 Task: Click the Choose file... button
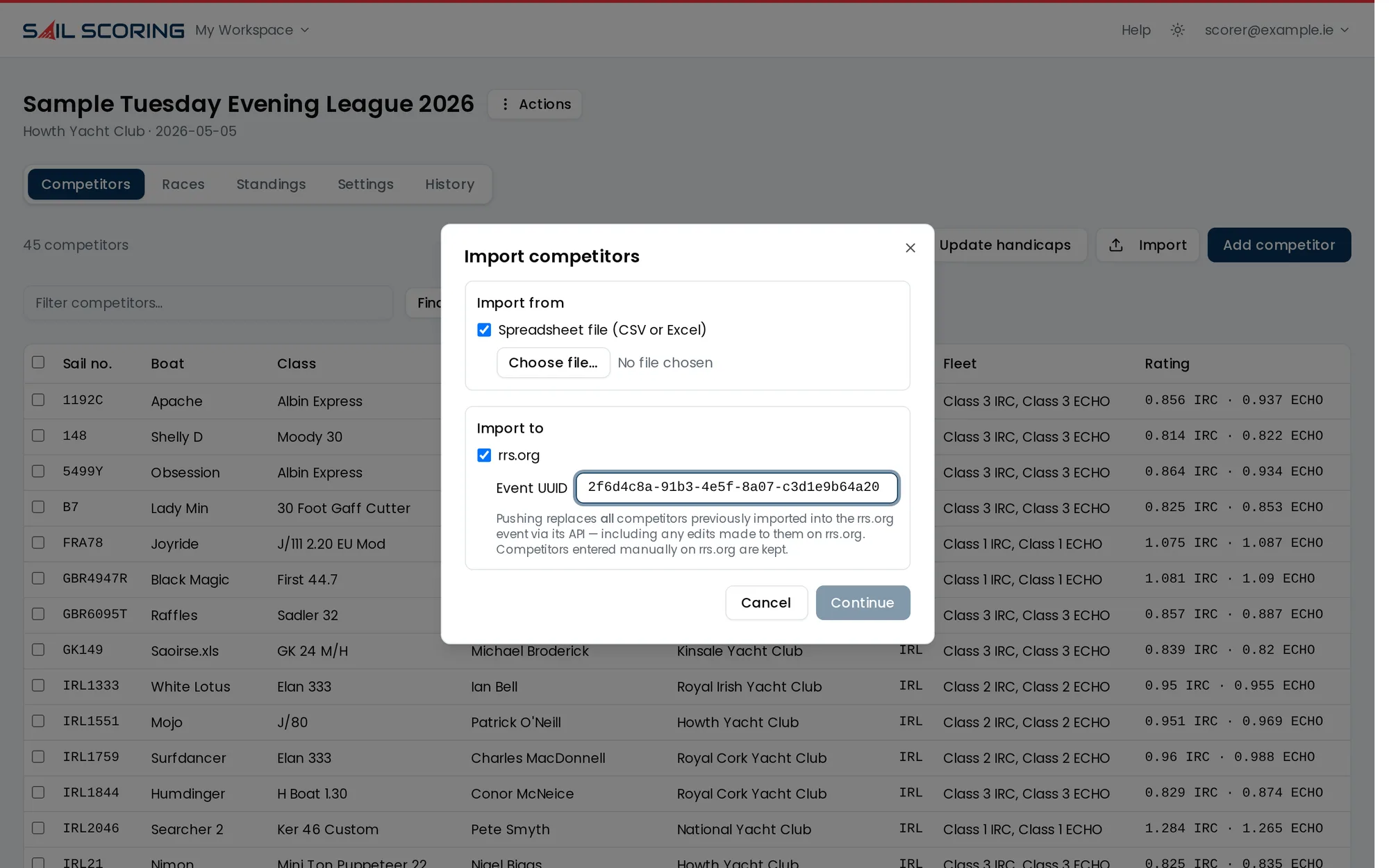(x=553, y=362)
